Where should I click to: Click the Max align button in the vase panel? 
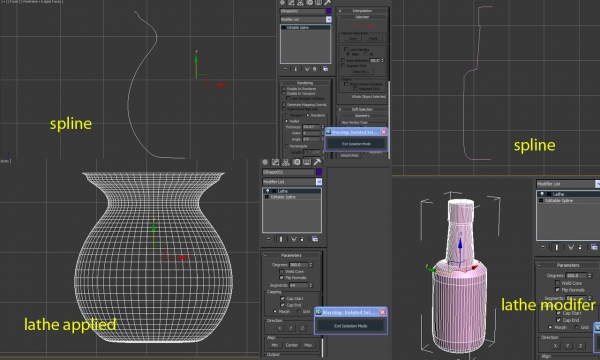(x=308, y=345)
